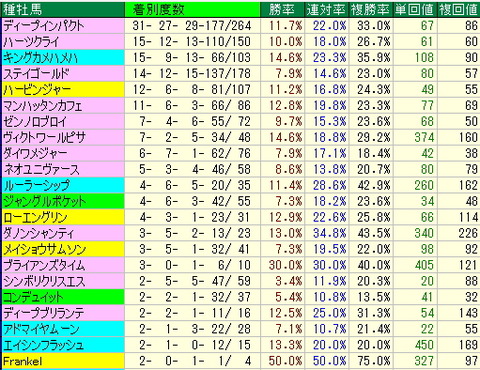
Task: Select the シンボリクリスエス sire name
Action: click(x=44, y=282)
